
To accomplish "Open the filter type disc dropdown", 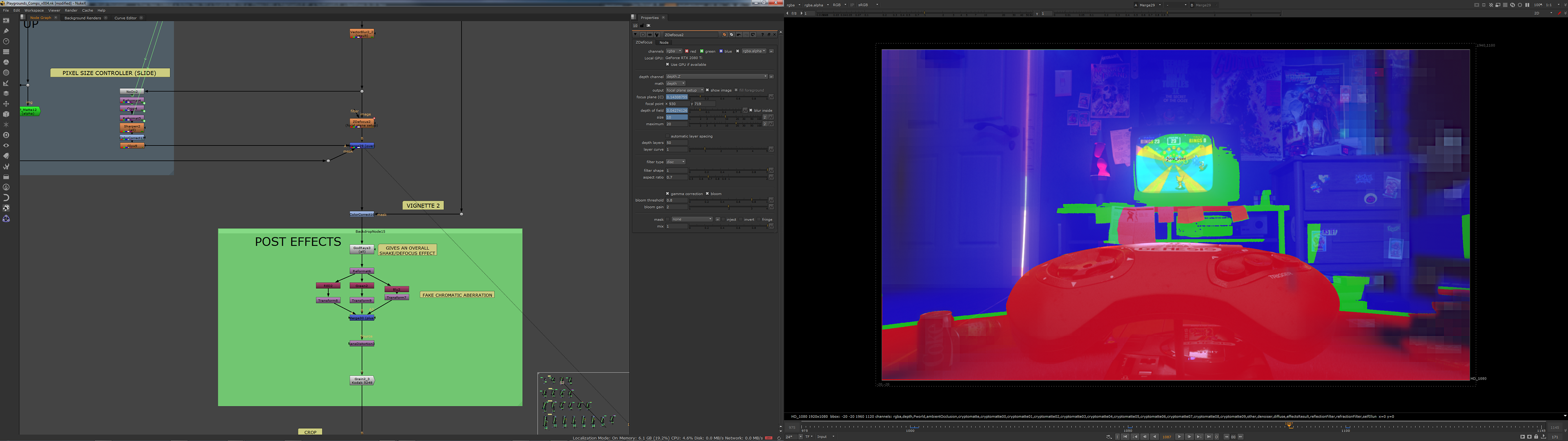I will [x=675, y=162].
